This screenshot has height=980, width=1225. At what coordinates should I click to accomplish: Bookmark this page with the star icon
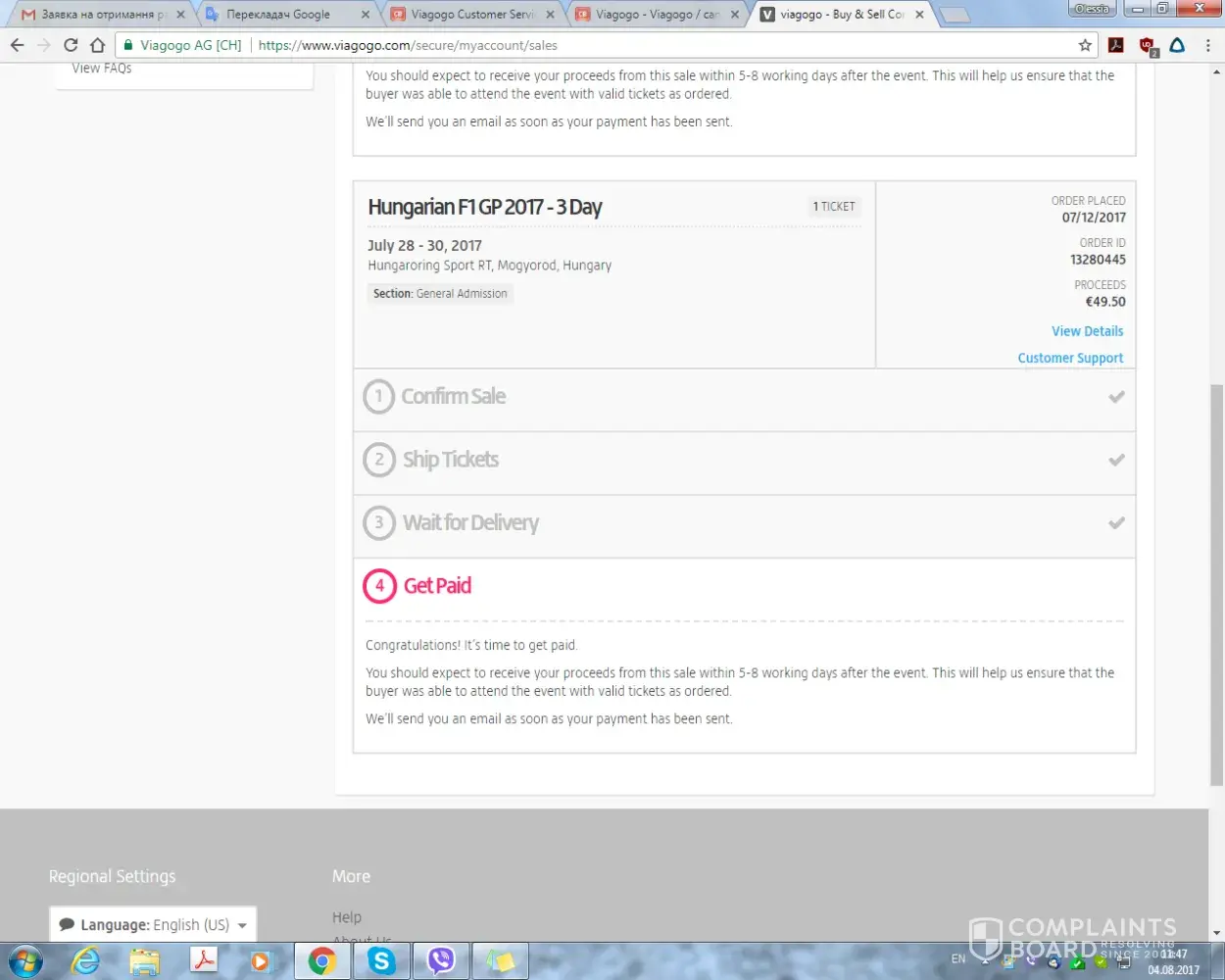click(x=1085, y=45)
